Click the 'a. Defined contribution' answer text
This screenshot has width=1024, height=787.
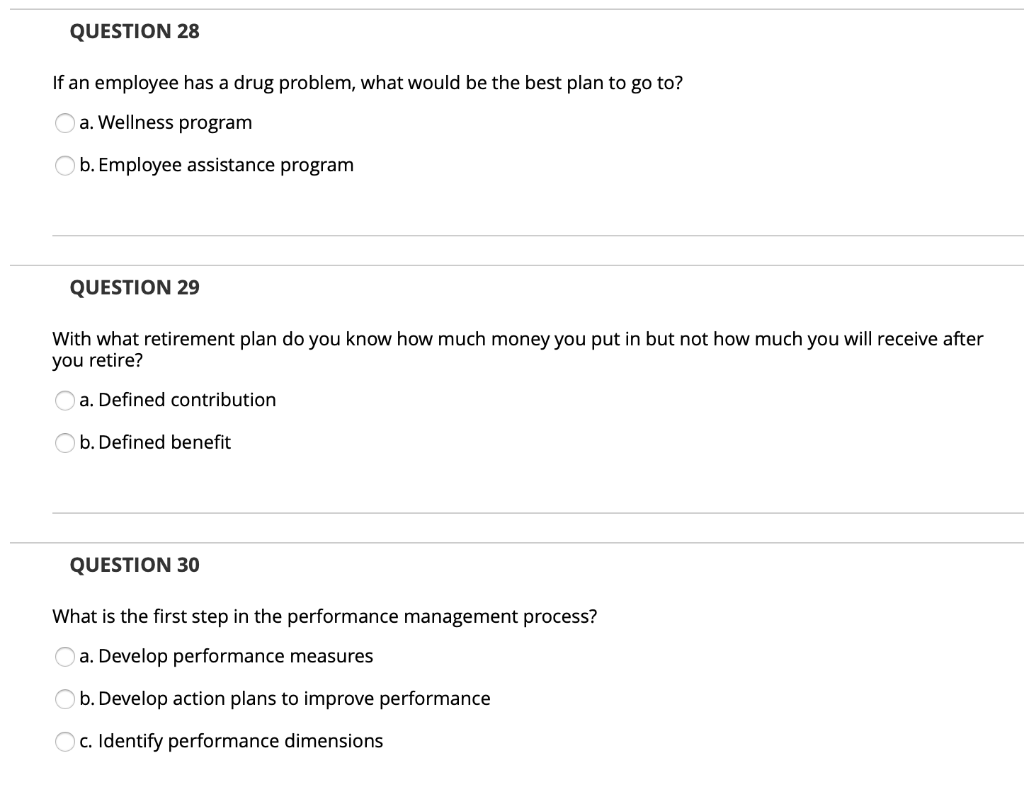click(x=178, y=400)
